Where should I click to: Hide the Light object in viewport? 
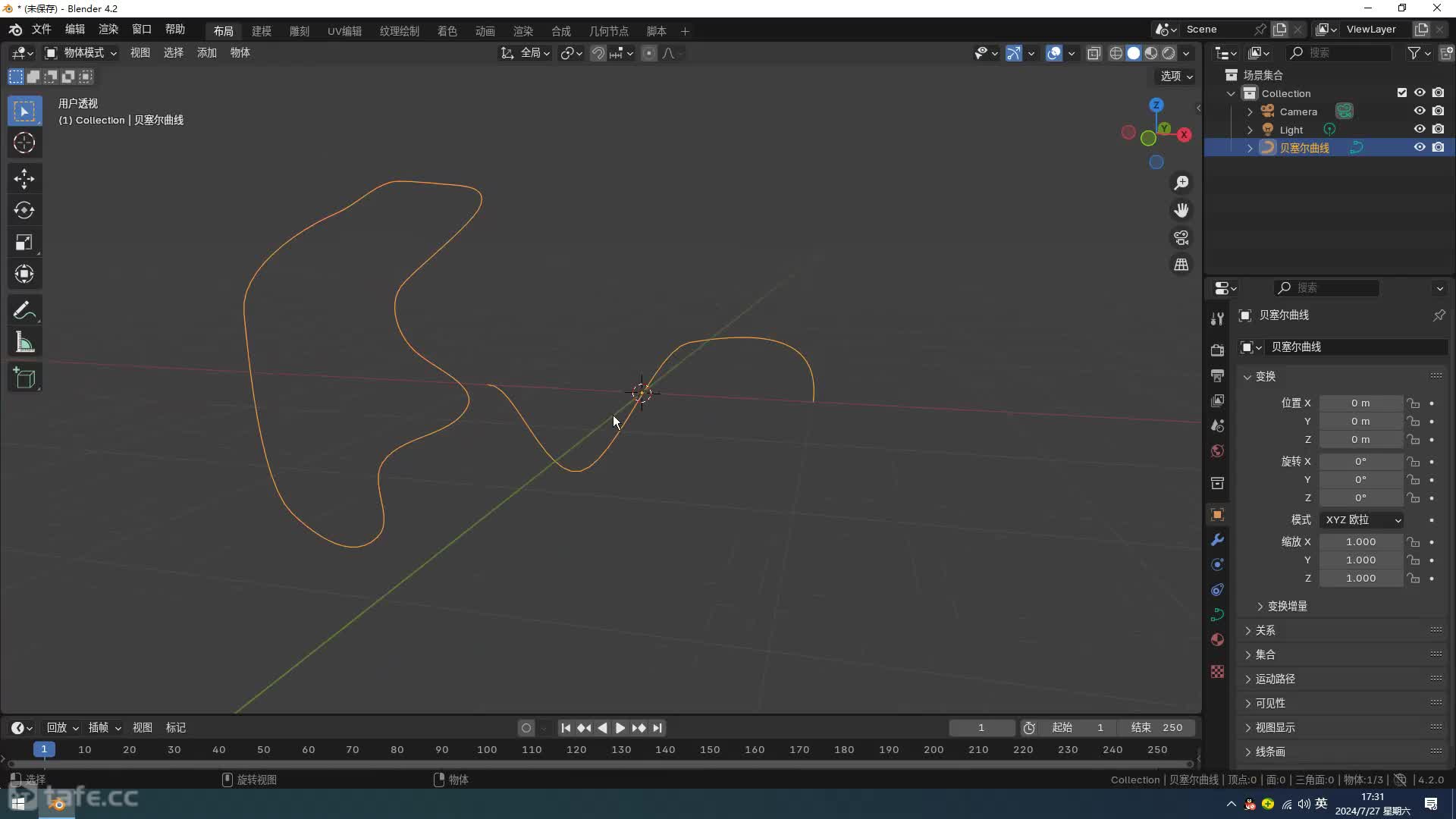(x=1420, y=129)
